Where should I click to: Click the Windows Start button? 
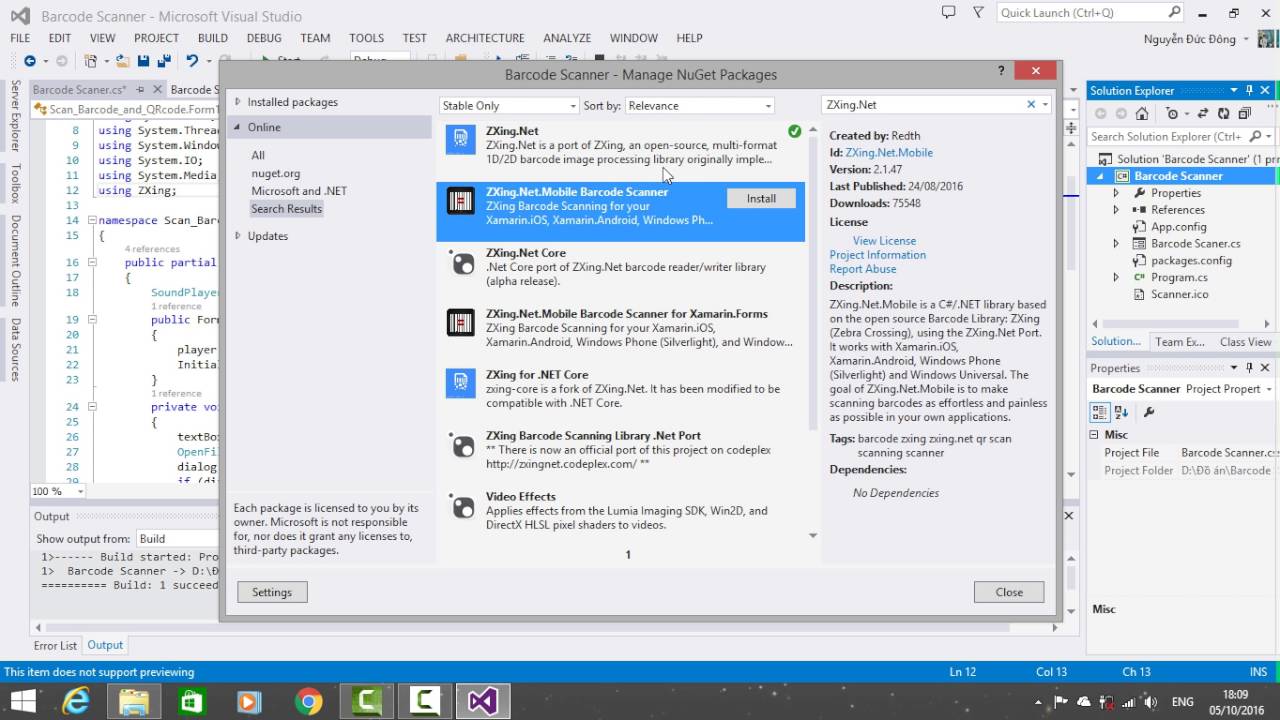pos(23,701)
